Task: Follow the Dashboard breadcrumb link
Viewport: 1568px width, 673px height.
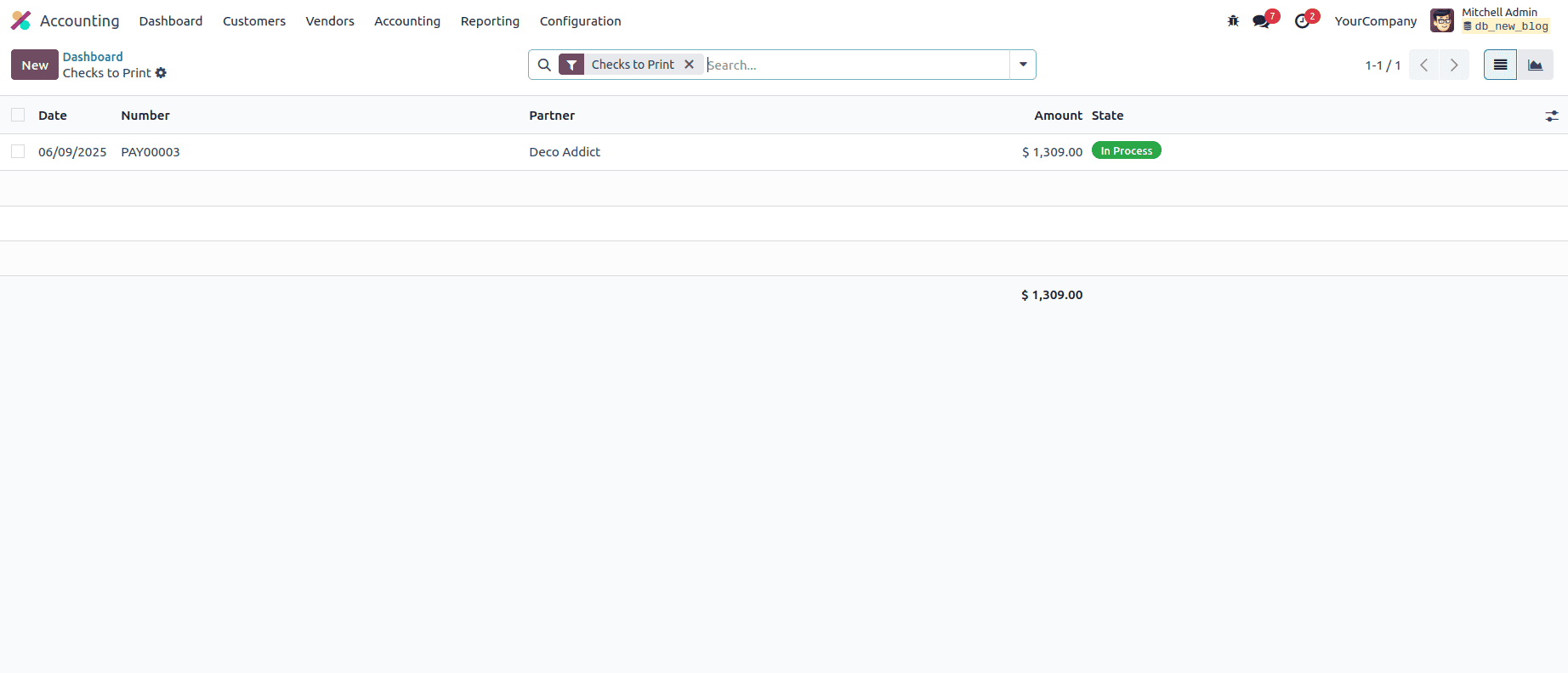Action: [x=93, y=57]
